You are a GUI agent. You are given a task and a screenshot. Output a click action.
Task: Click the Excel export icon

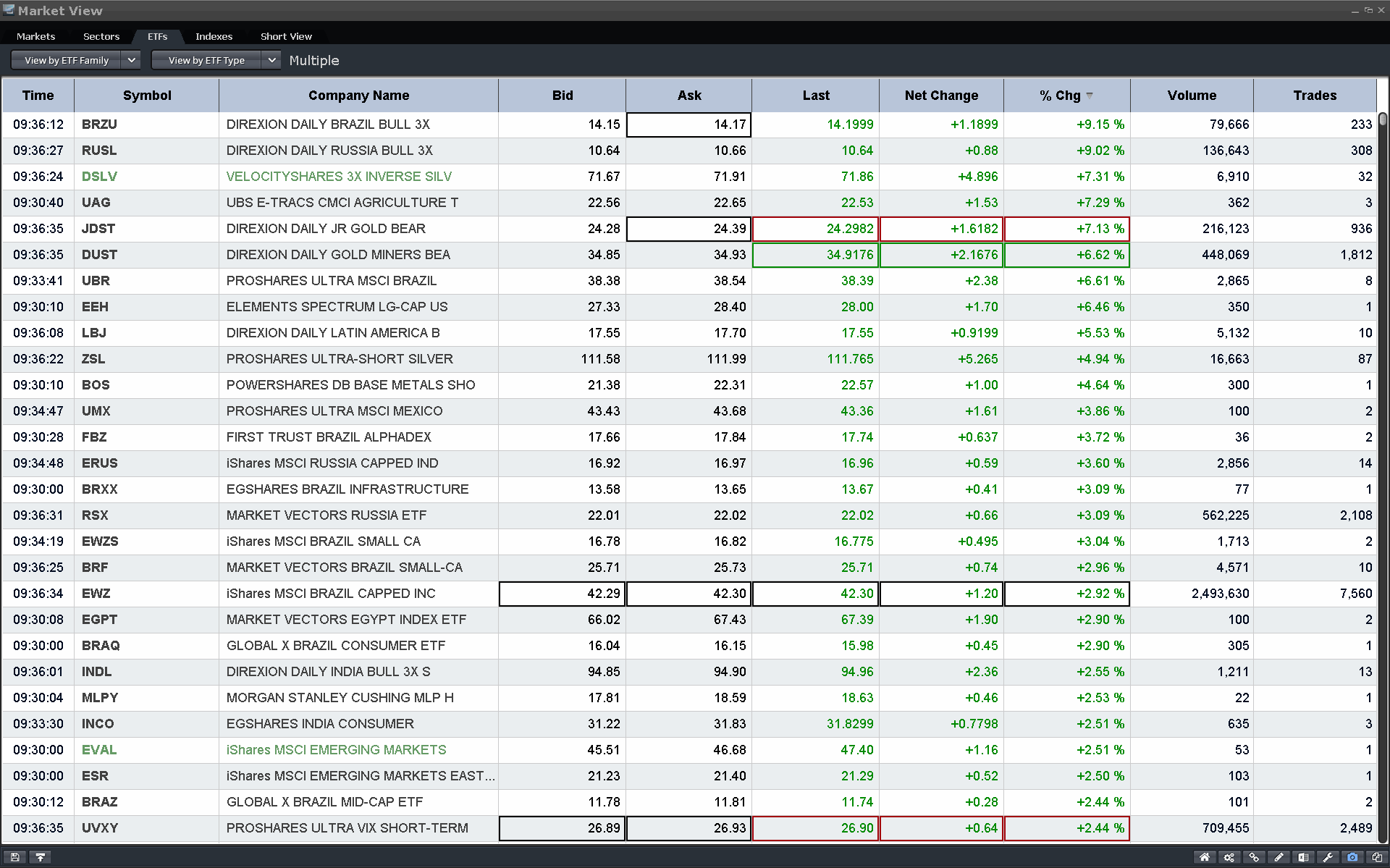coord(1303,857)
